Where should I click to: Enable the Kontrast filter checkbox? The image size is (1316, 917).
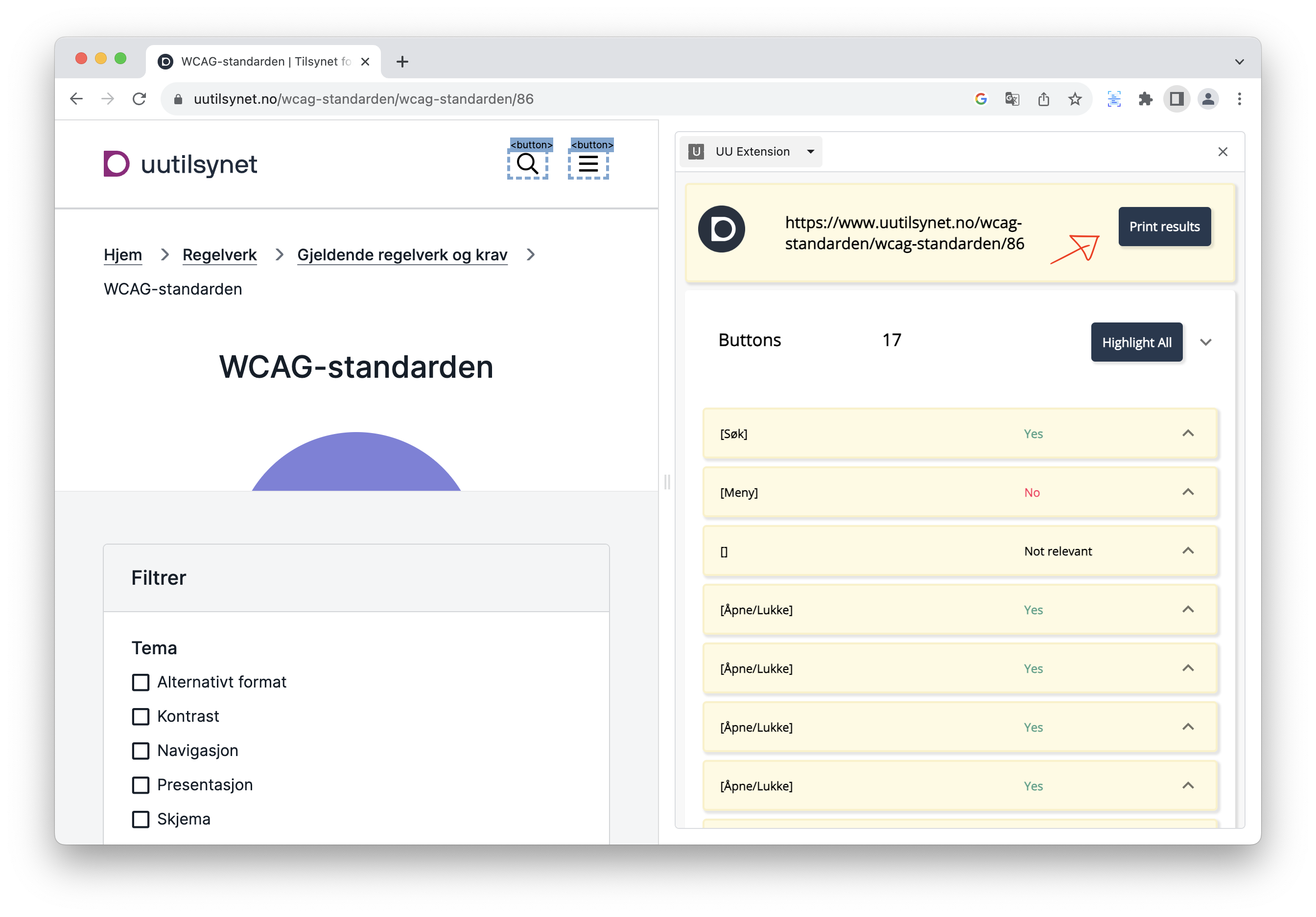click(x=141, y=716)
